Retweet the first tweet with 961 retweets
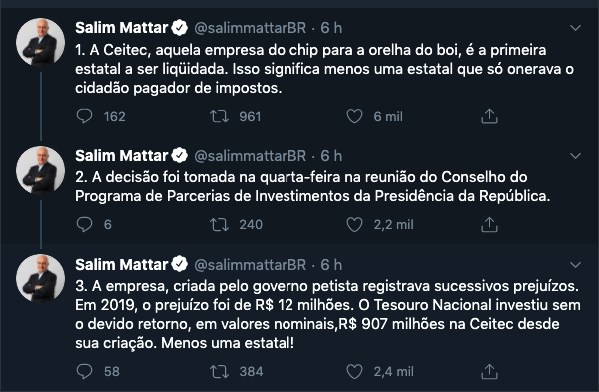 point(219,116)
